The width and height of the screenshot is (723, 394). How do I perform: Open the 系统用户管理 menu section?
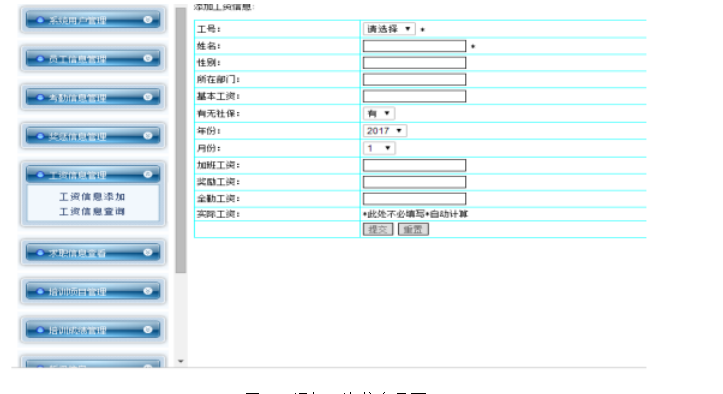coord(93,20)
